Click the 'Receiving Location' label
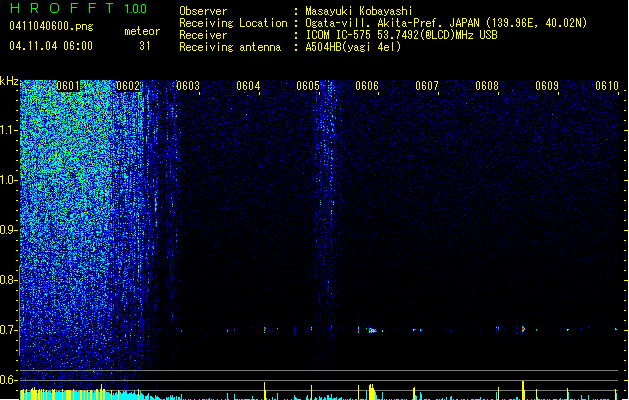 coord(233,23)
